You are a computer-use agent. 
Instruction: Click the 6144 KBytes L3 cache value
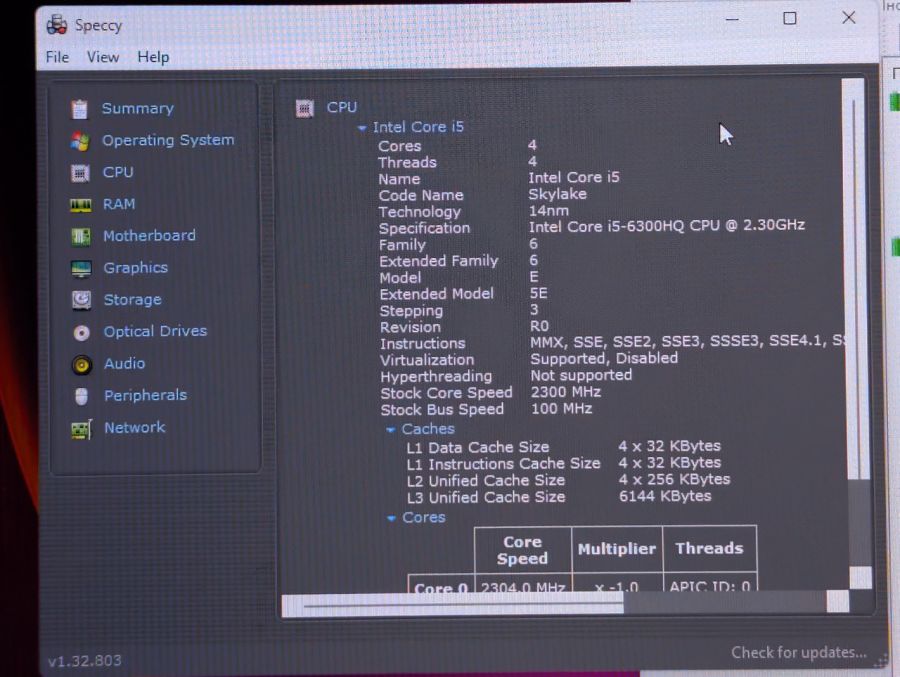[x=665, y=496]
